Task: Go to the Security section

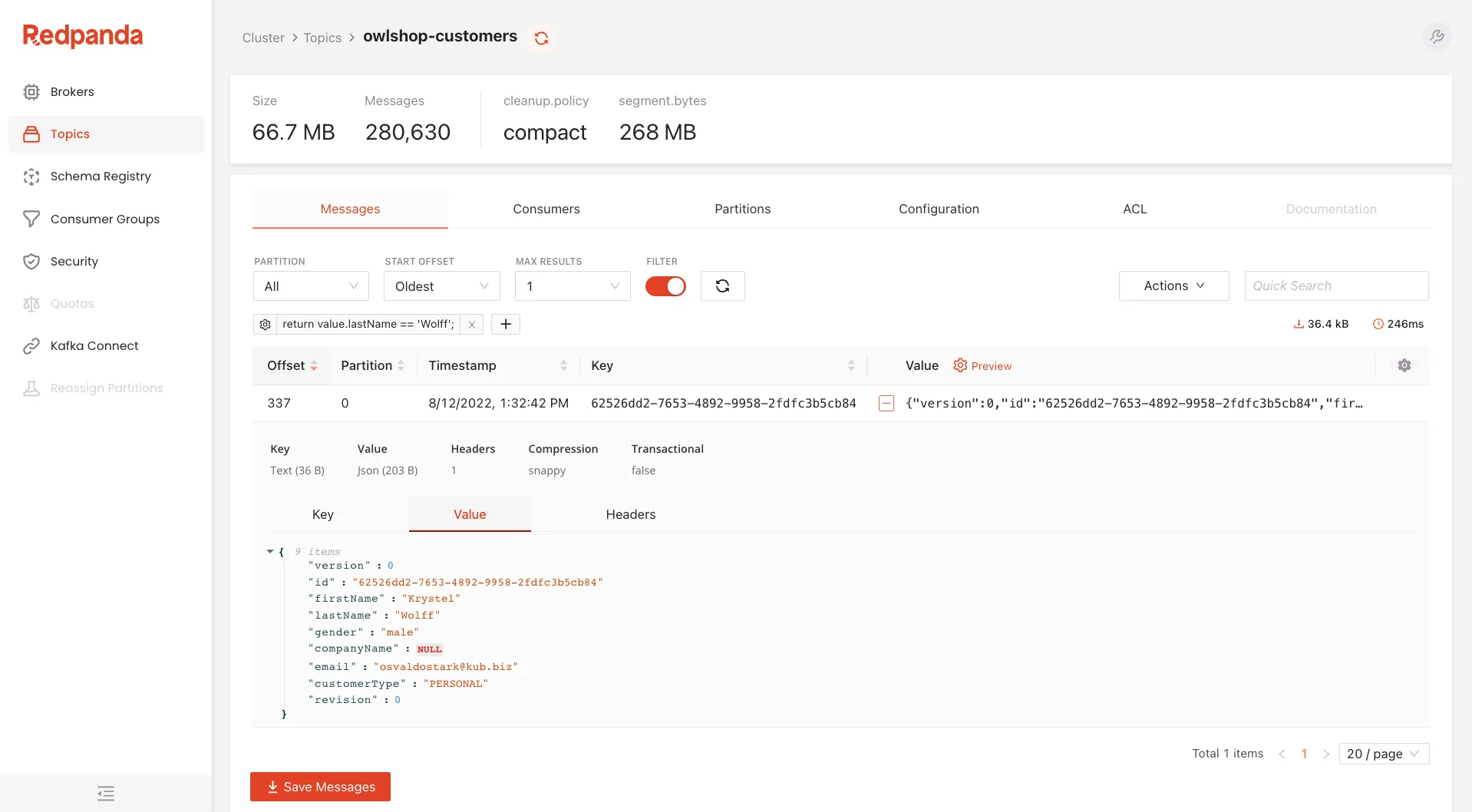Action: 74,261
